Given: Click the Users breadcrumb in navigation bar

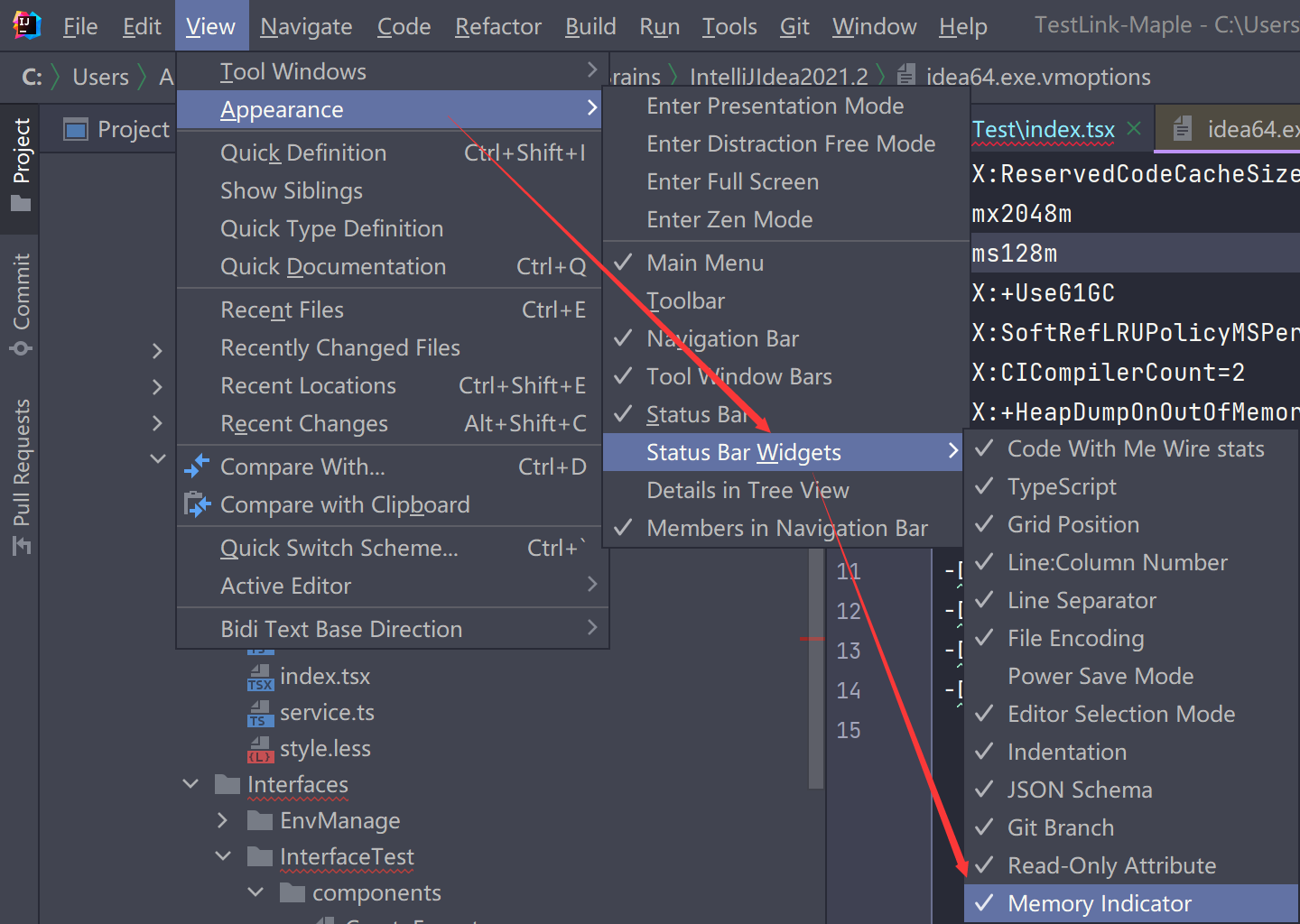Looking at the screenshot, I should 100,77.
